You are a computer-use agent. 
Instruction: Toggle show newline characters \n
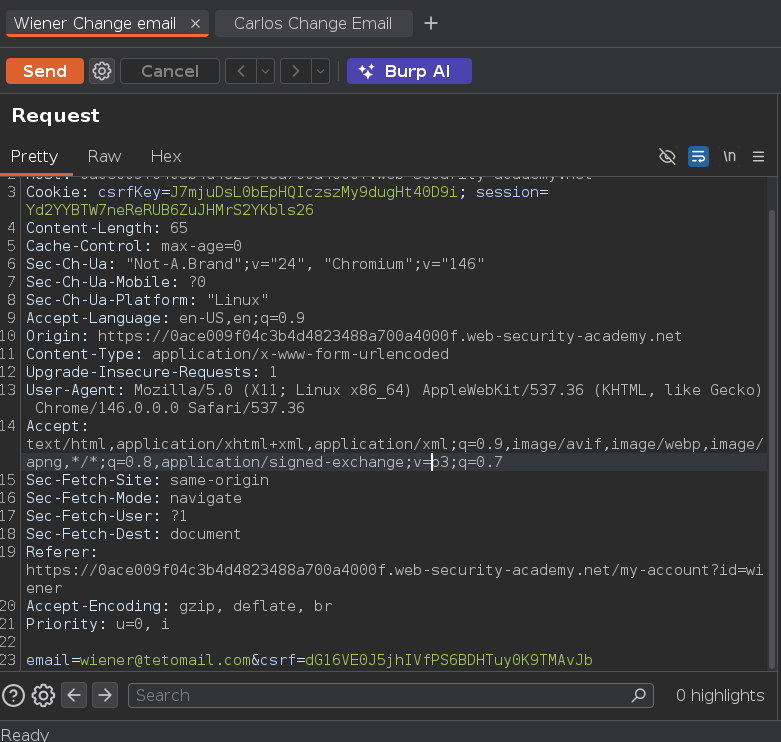730,156
